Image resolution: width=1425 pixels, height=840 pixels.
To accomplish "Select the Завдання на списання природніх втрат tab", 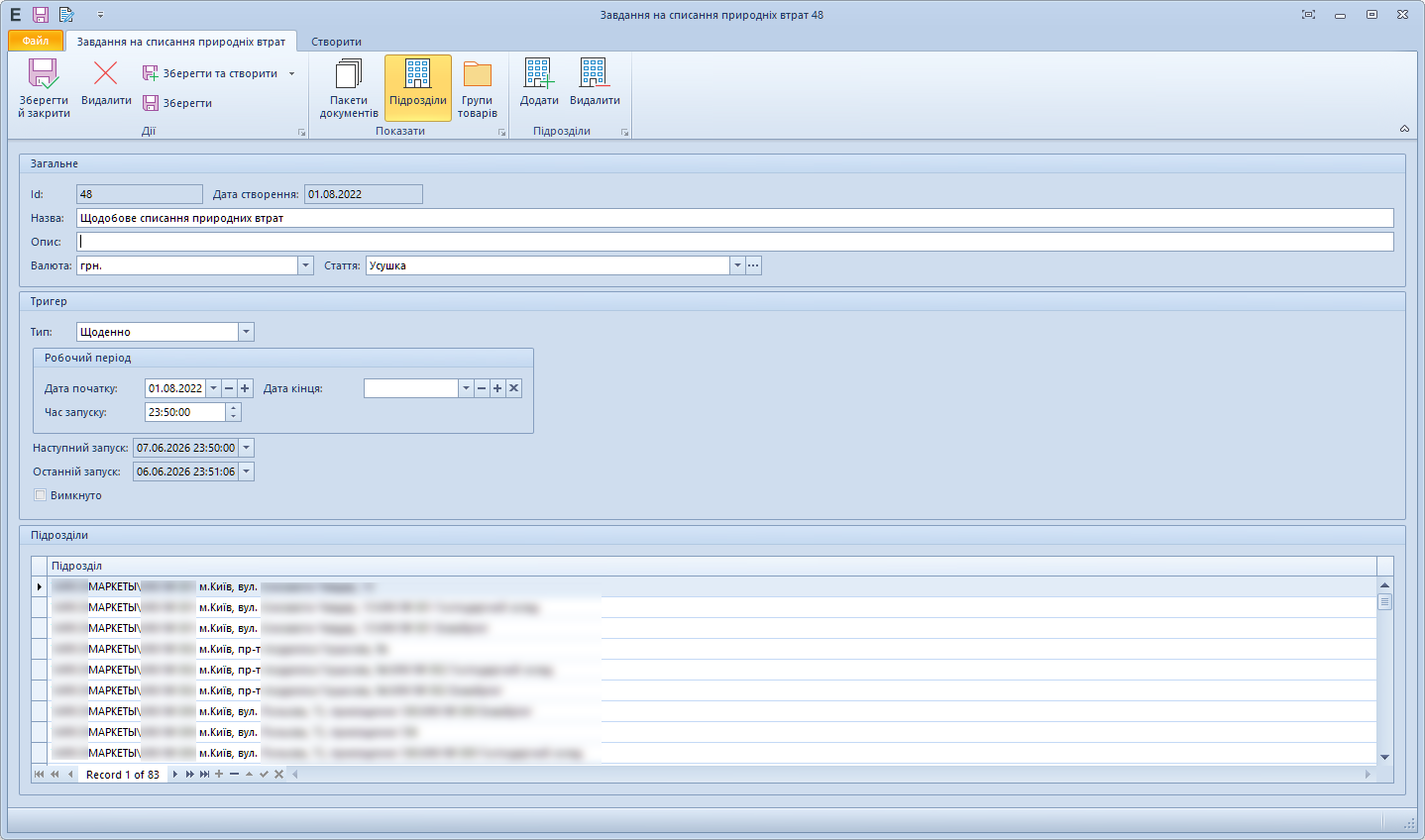I will coord(181,42).
